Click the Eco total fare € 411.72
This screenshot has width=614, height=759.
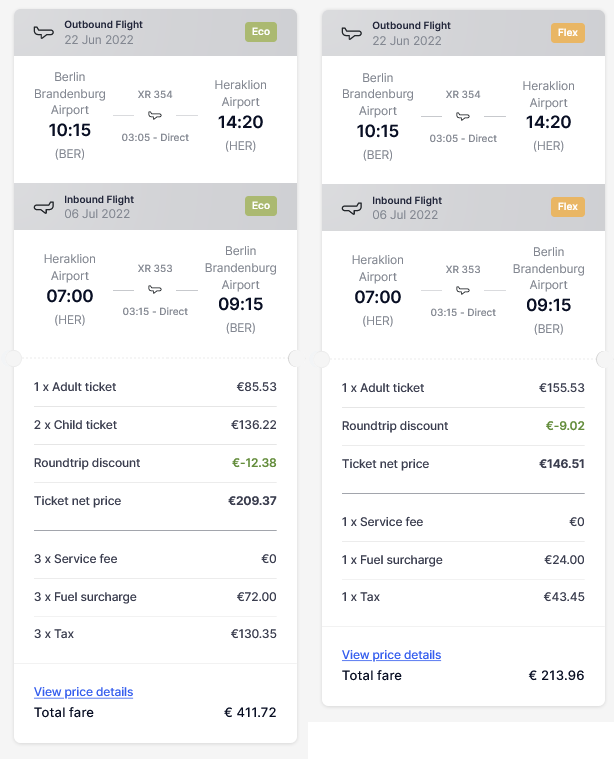(250, 713)
